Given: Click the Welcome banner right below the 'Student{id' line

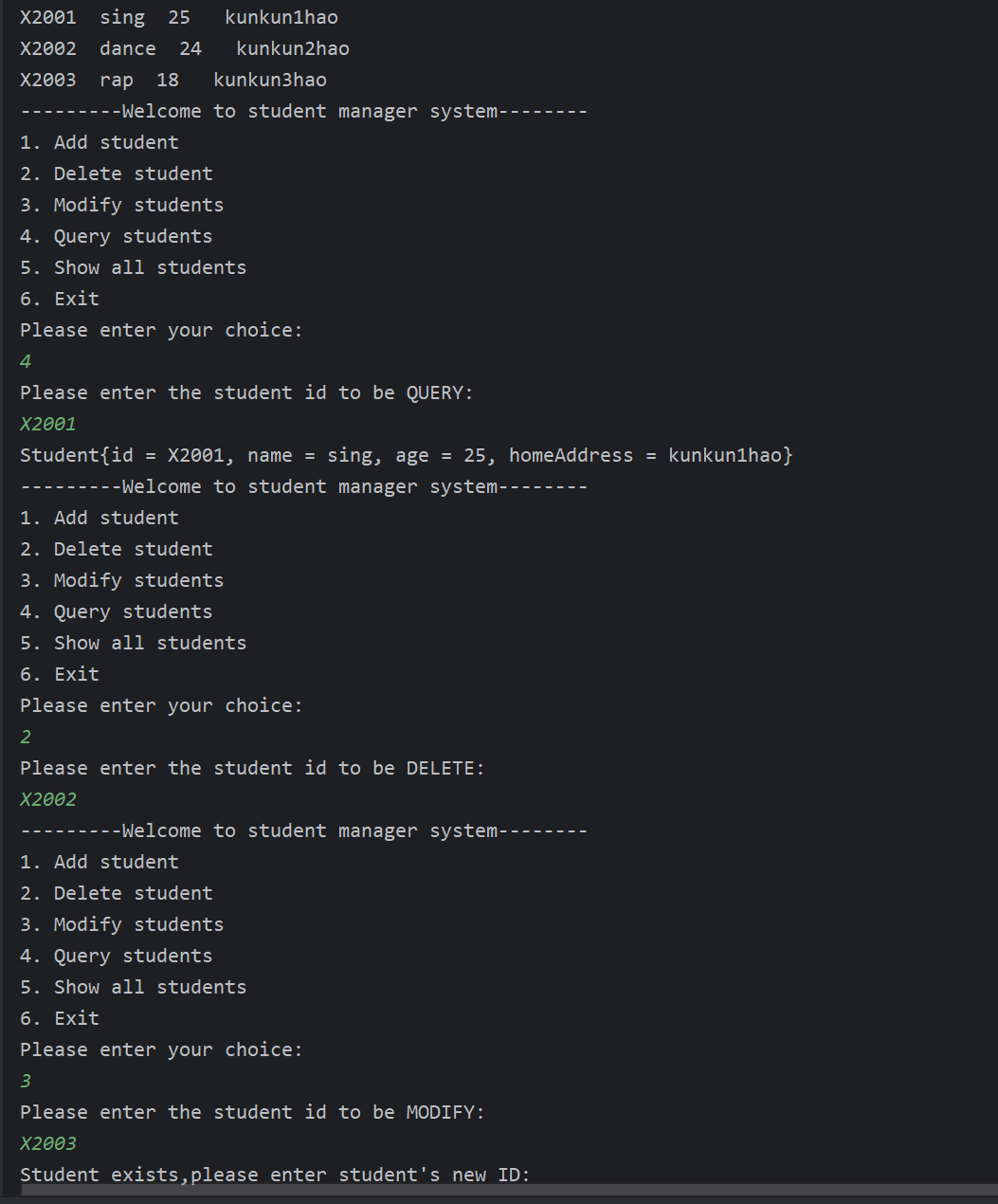Looking at the screenshot, I should tap(303, 486).
